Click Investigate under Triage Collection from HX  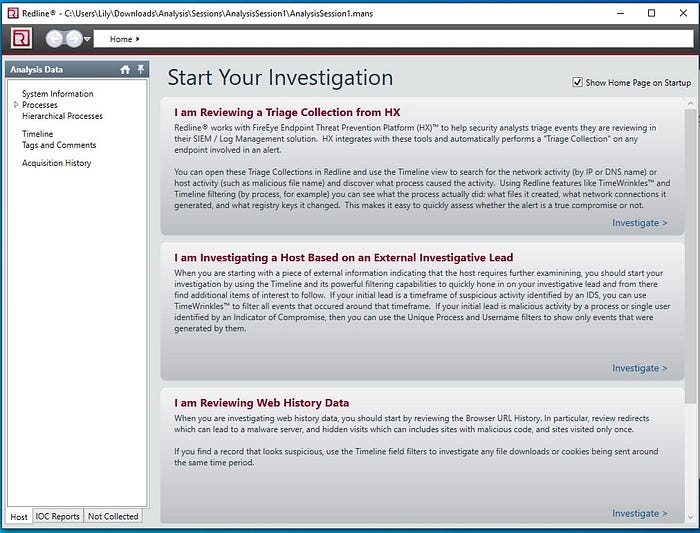(640, 223)
